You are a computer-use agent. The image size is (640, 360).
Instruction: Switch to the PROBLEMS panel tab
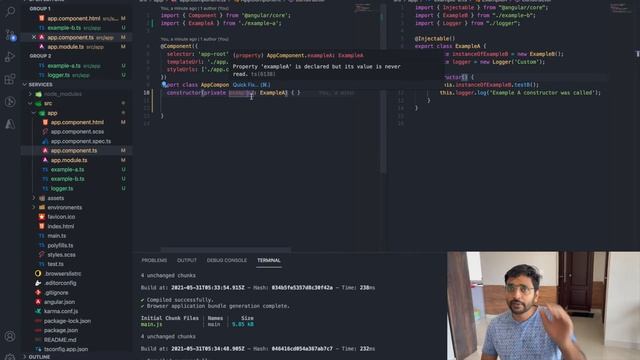154,260
